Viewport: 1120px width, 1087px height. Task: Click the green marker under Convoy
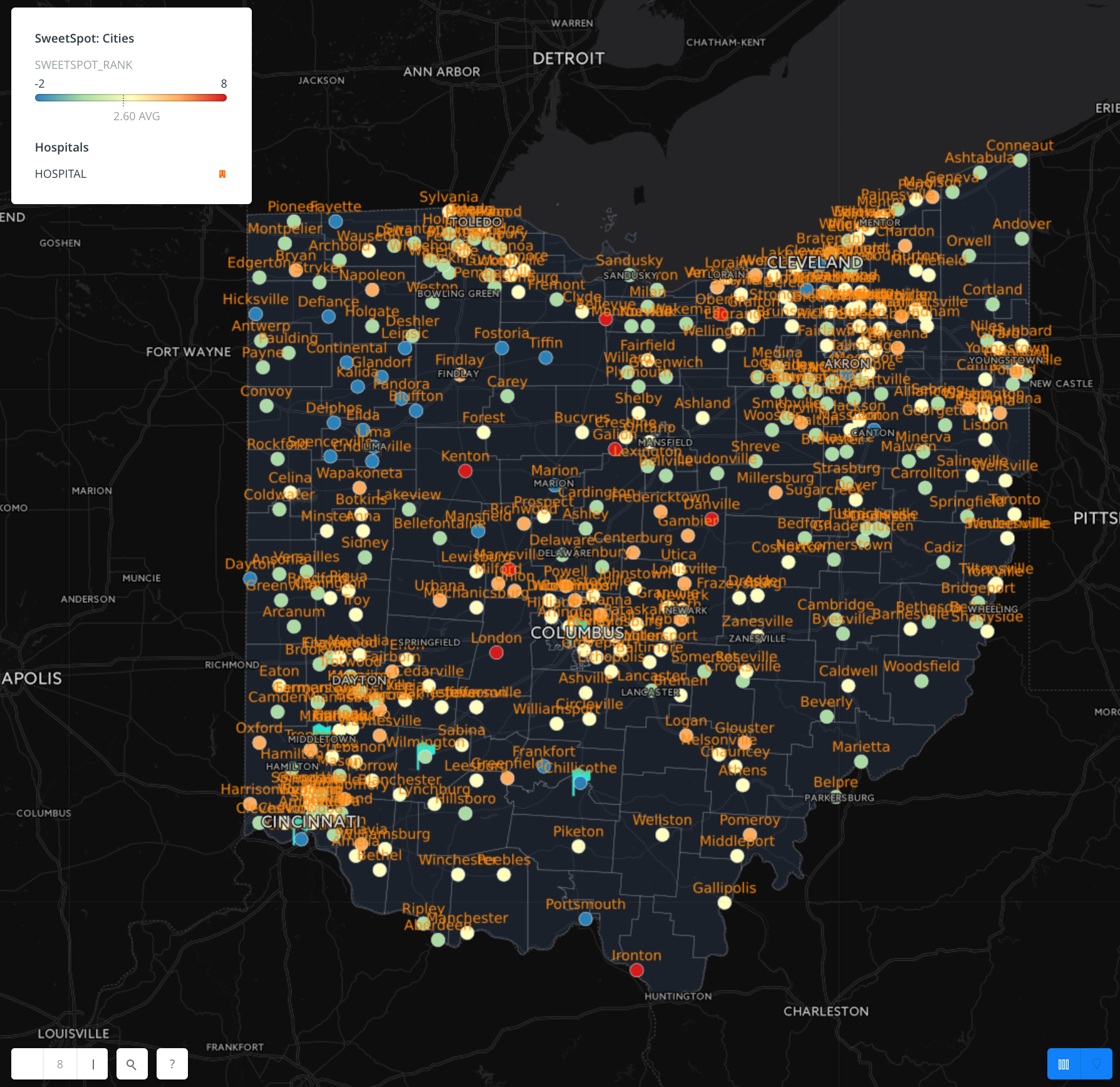266,406
